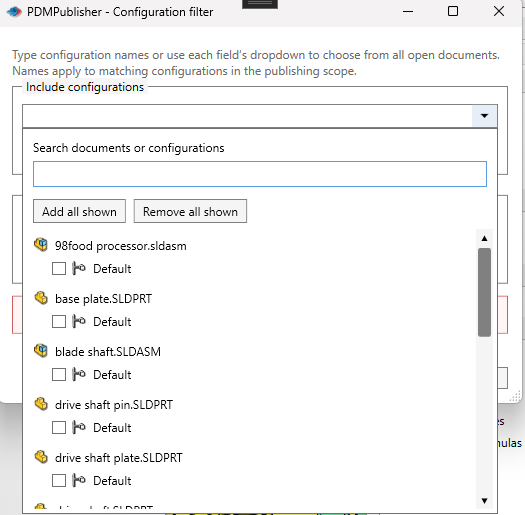The image size is (525, 515).
Task: Minimize the Configuration filter window
Action: pyautogui.click(x=408, y=11)
